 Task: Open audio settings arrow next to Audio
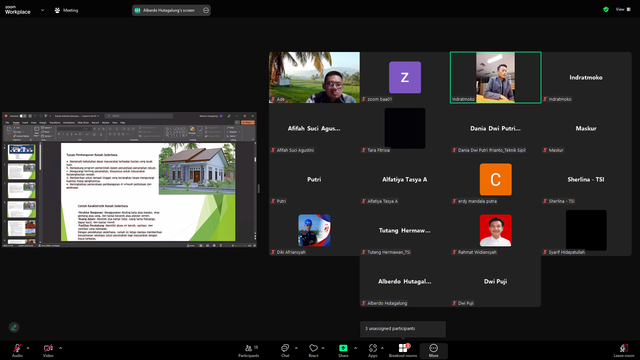point(28,348)
